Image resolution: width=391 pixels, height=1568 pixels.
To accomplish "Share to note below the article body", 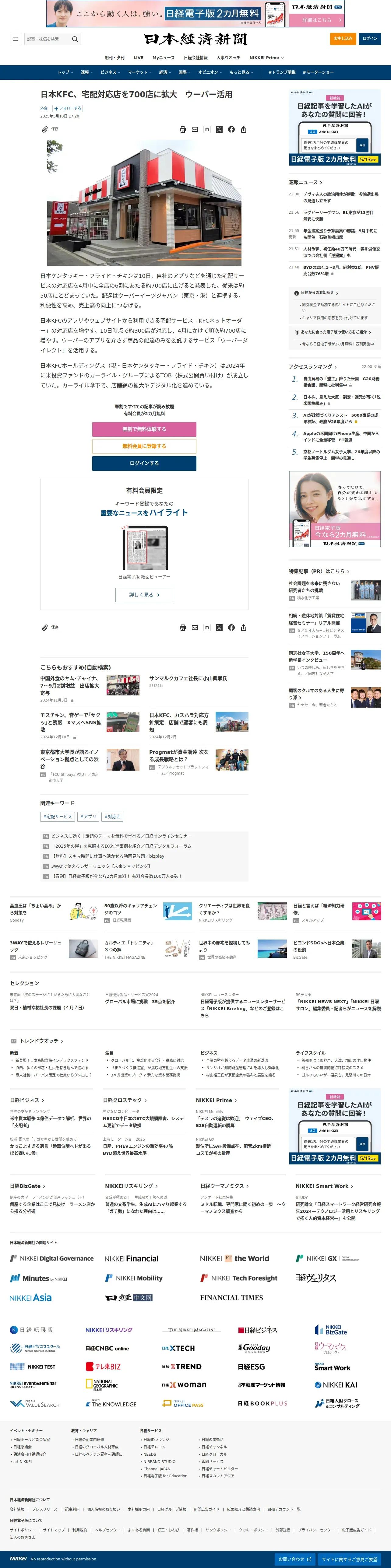I will coord(207,628).
